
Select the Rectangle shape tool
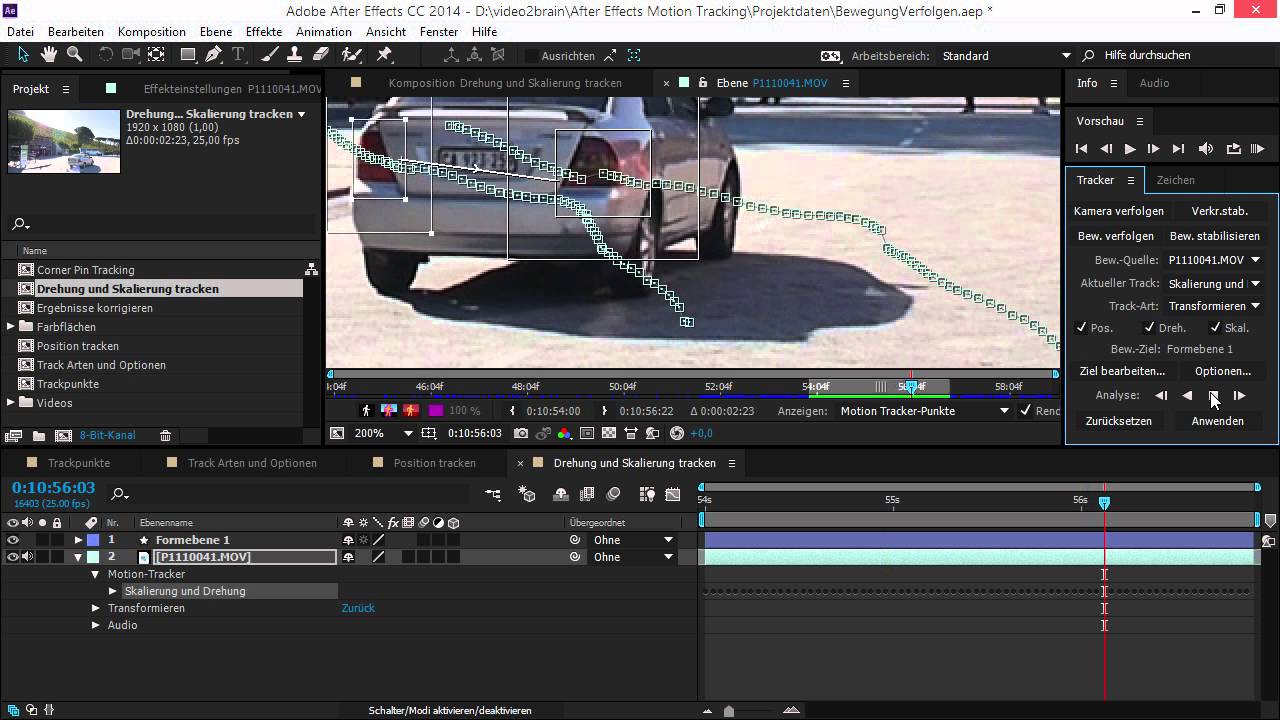click(188, 54)
